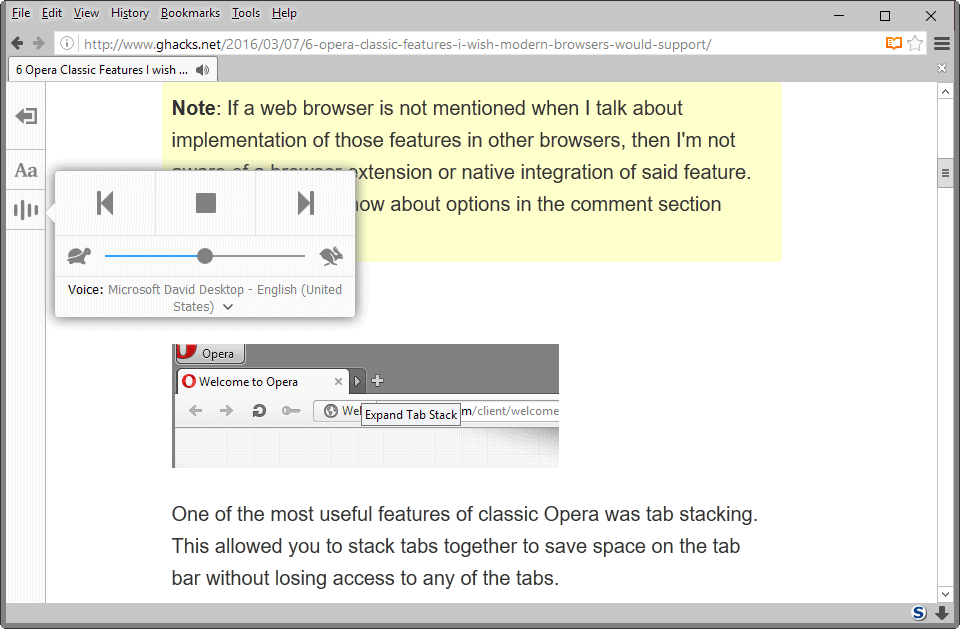Adjust the narration speed slider handle

pyautogui.click(x=205, y=256)
